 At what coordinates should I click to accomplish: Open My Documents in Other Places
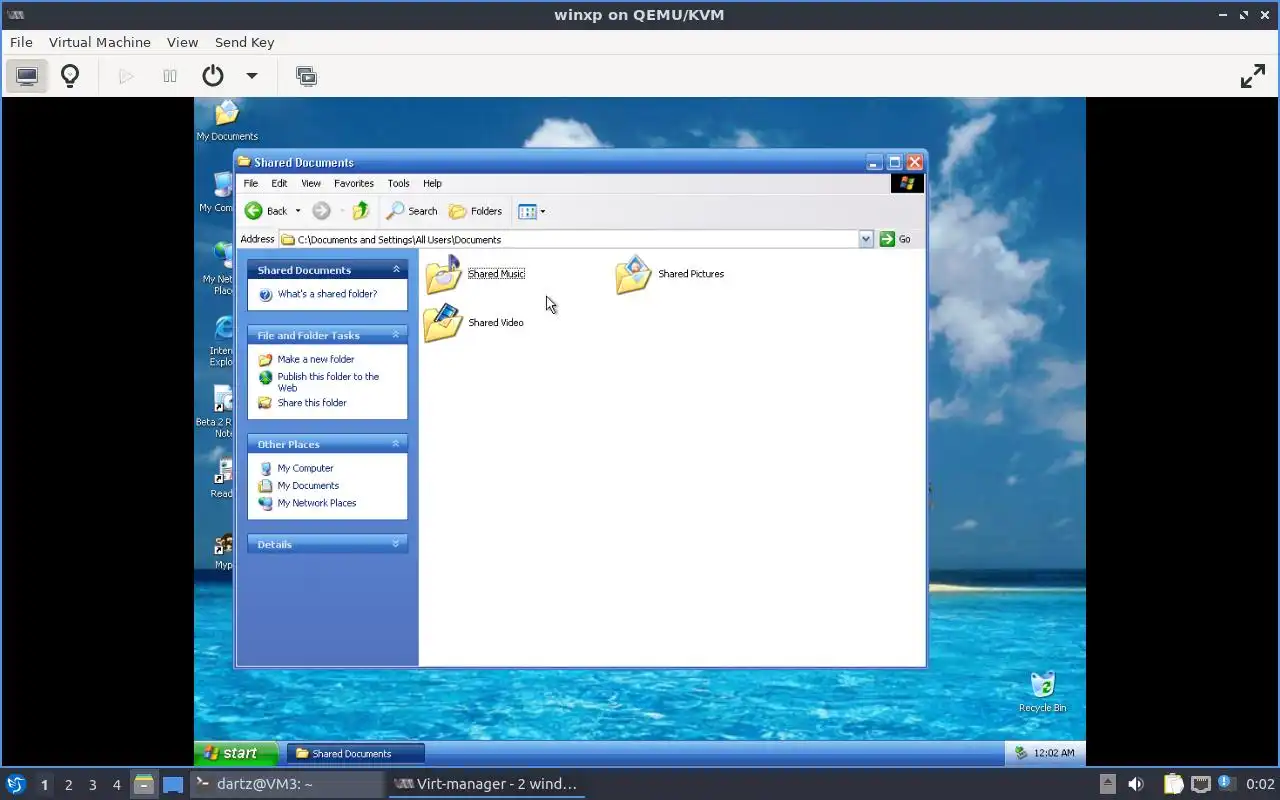[x=308, y=485]
